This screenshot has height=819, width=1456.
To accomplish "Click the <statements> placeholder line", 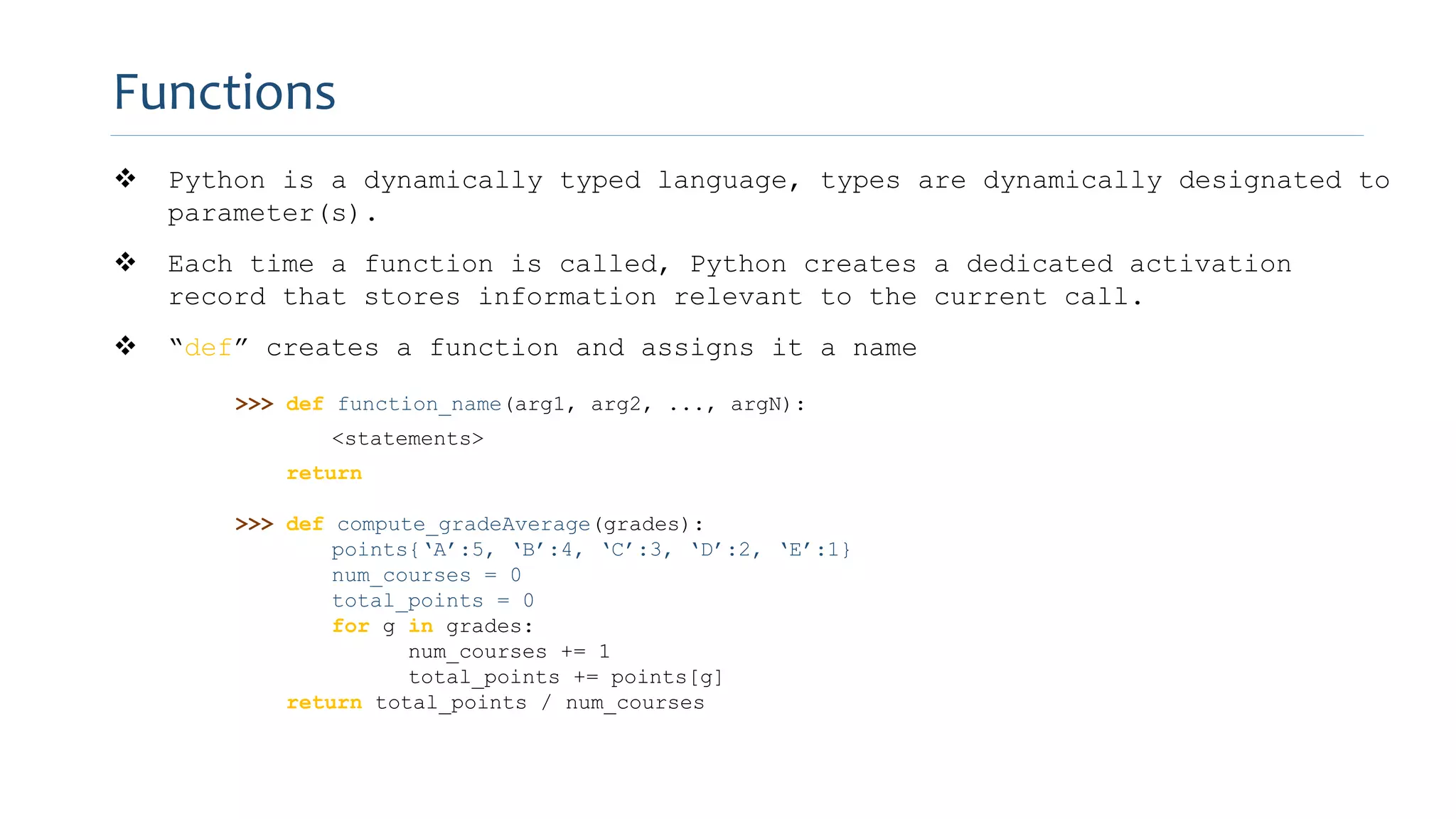I will point(407,439).
